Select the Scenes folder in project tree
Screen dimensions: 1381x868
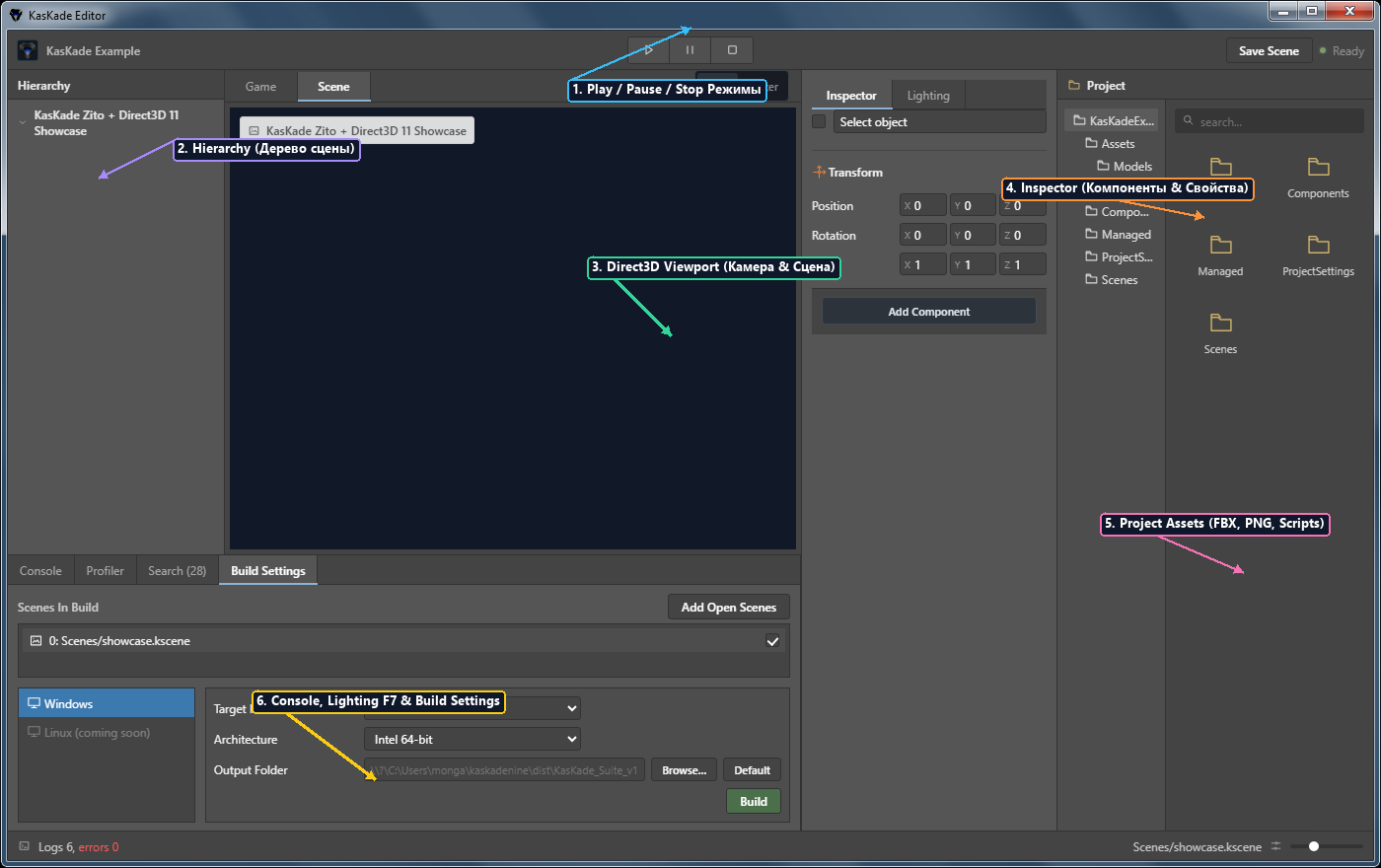pos(1113,279)
